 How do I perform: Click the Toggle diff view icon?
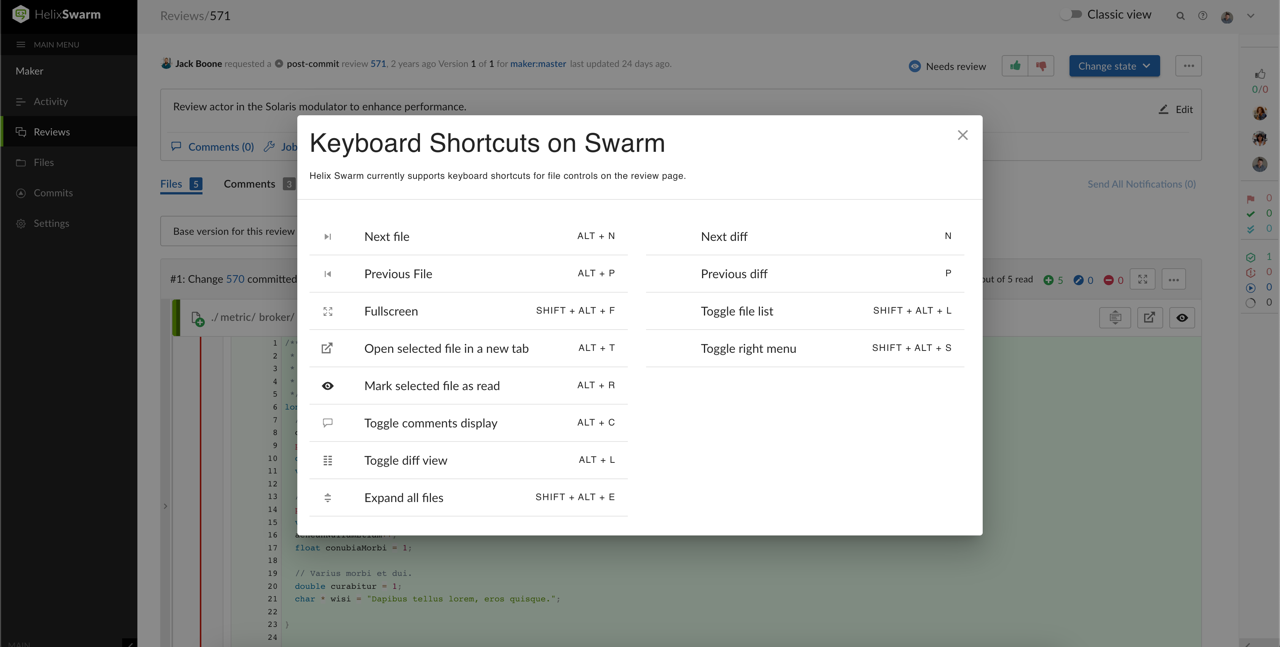pyautogui.click(x=327, y=460)
